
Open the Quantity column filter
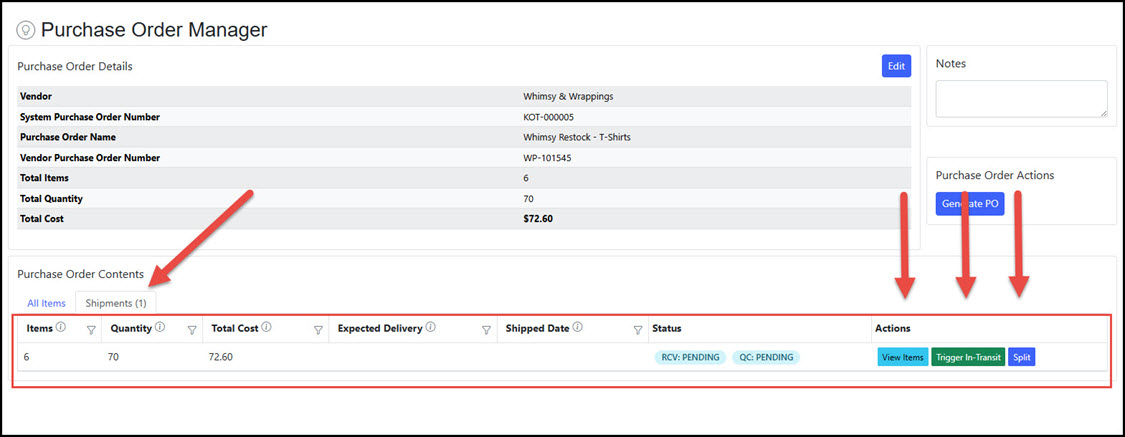[x=192, y=329]
